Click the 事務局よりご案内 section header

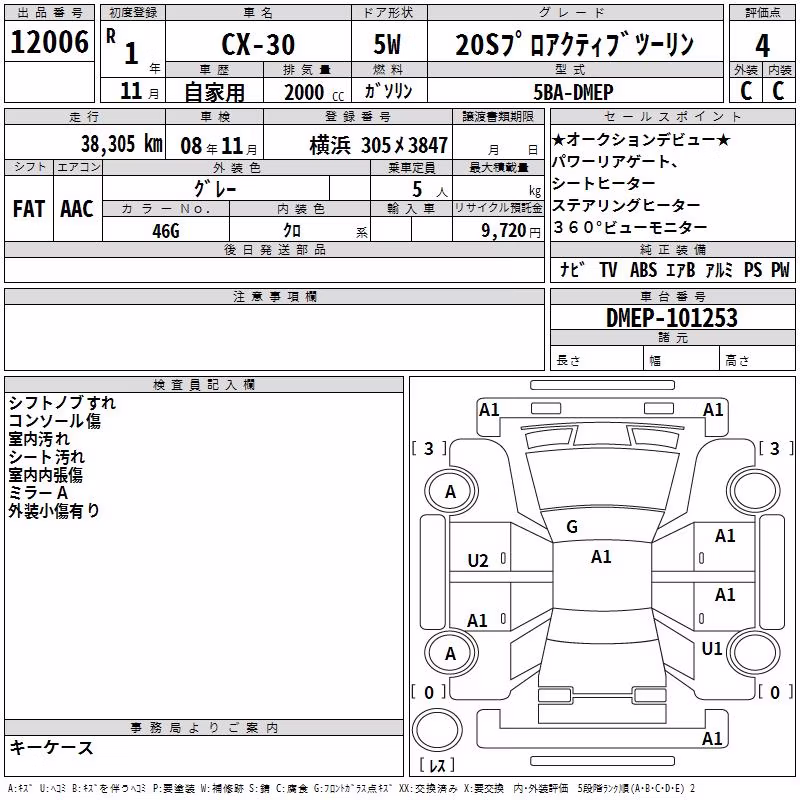[204, 728]
